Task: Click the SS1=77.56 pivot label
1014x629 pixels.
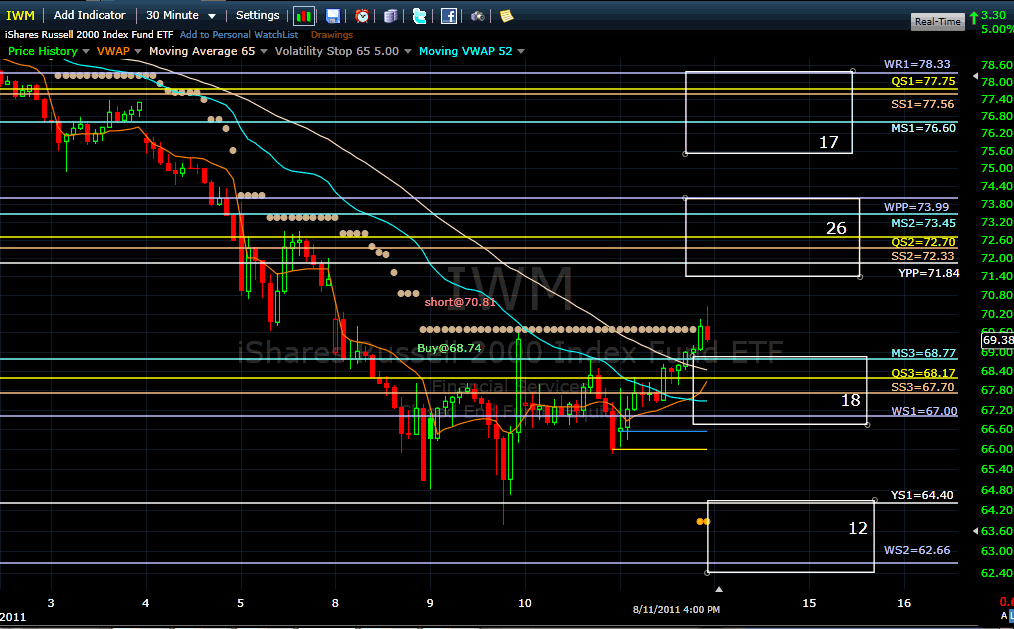Action: click(922, 104)
